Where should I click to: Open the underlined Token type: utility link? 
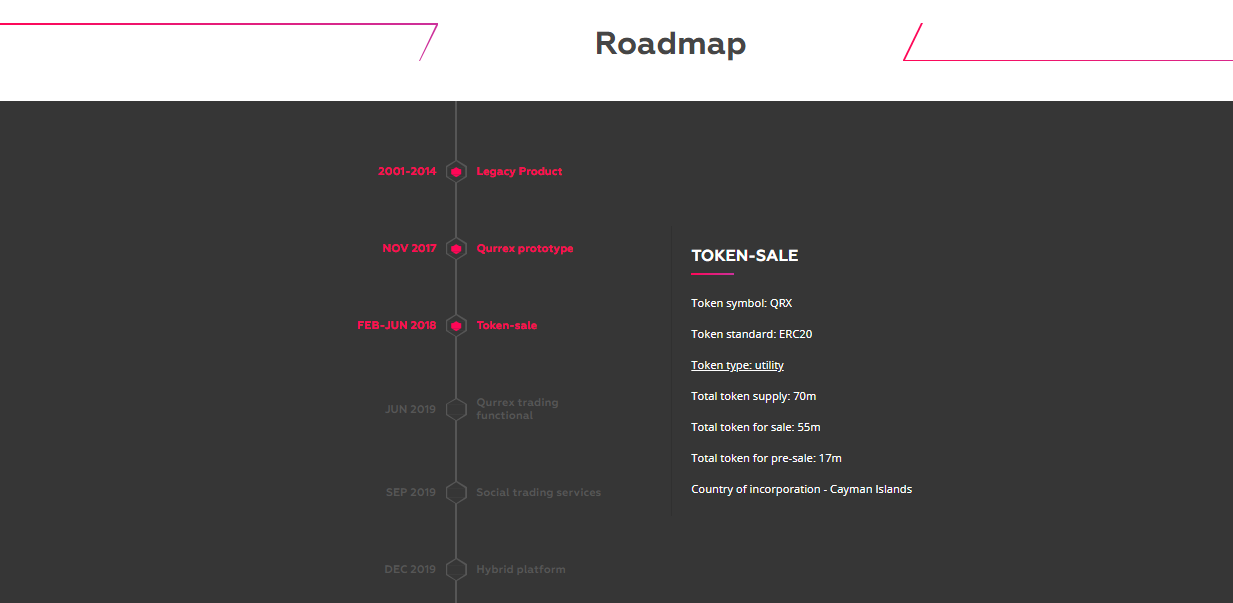[x=737, y=365]
